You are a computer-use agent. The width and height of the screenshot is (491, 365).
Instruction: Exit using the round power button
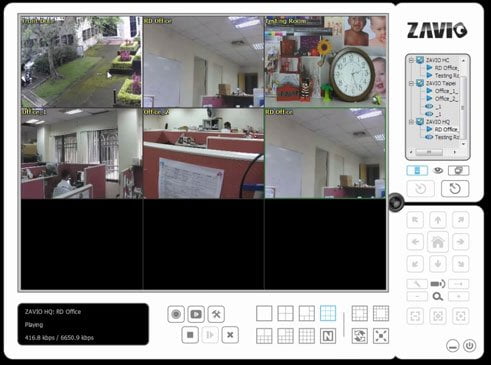coord(469,346)
